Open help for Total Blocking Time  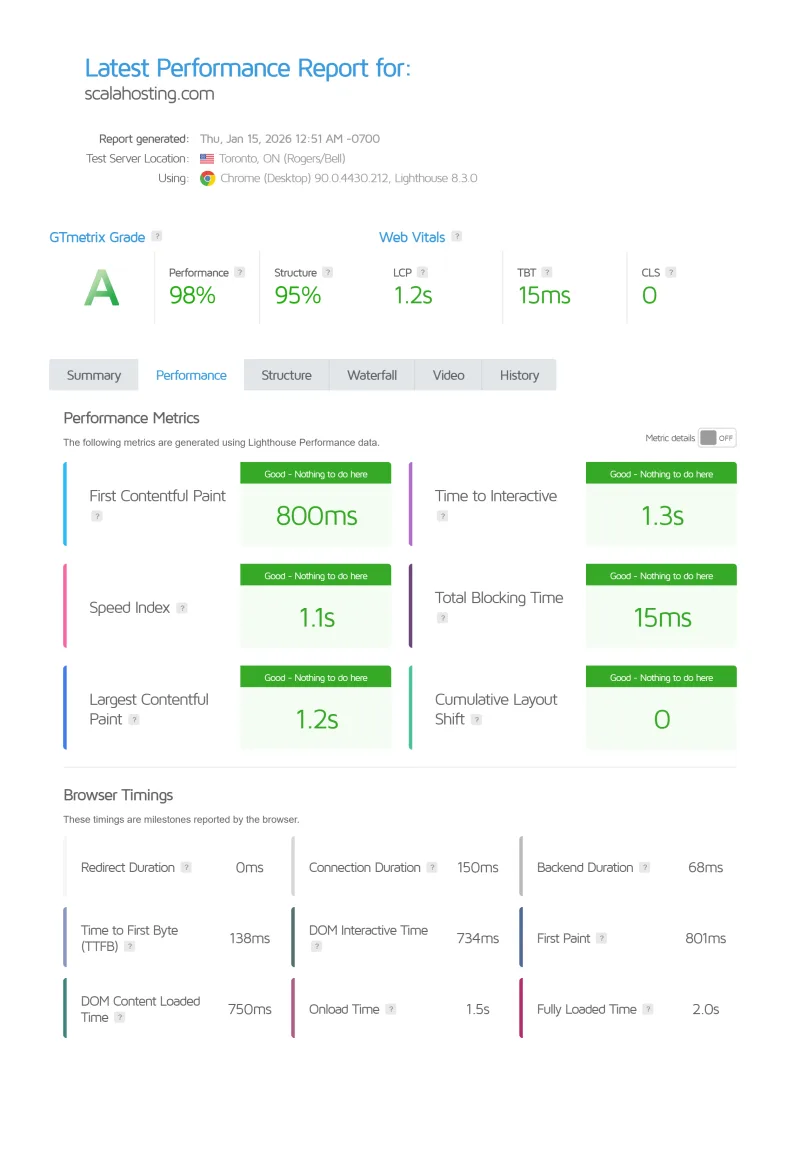point(442,618)
